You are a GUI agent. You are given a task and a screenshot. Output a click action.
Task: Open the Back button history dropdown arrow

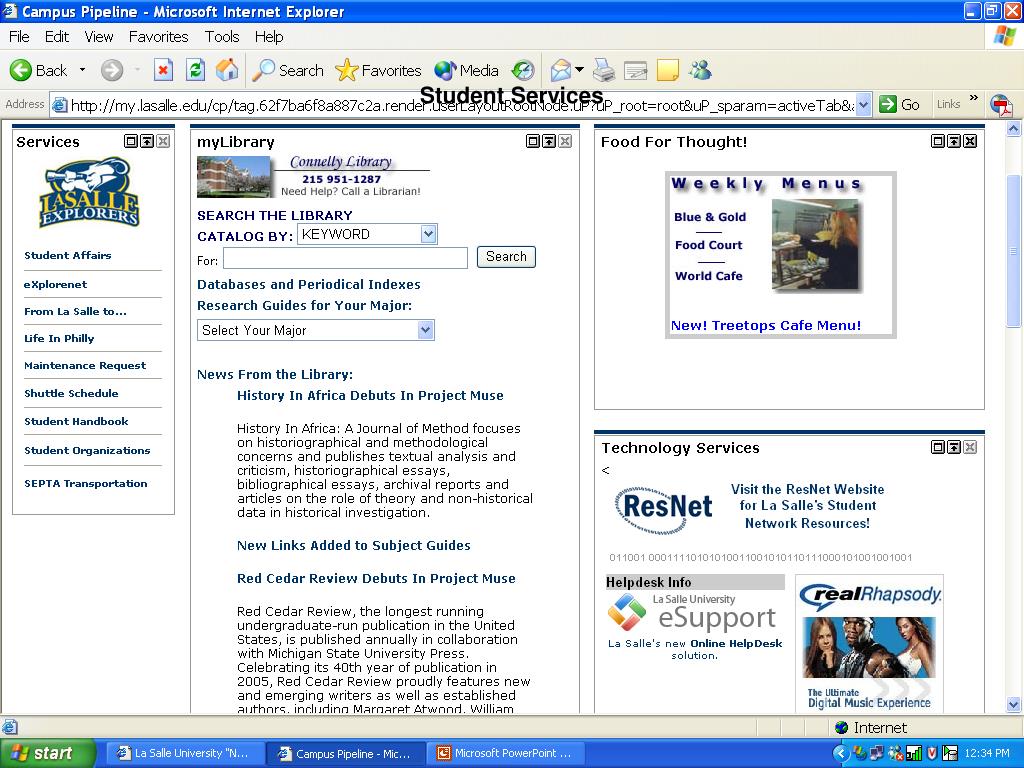click(x=82, y=70)
